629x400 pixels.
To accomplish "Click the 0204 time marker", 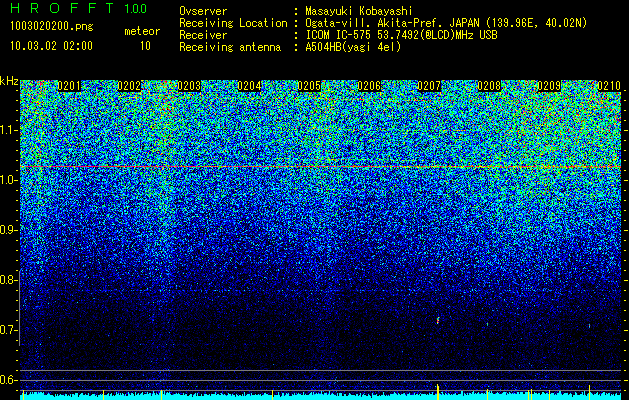I will (249, 86).
